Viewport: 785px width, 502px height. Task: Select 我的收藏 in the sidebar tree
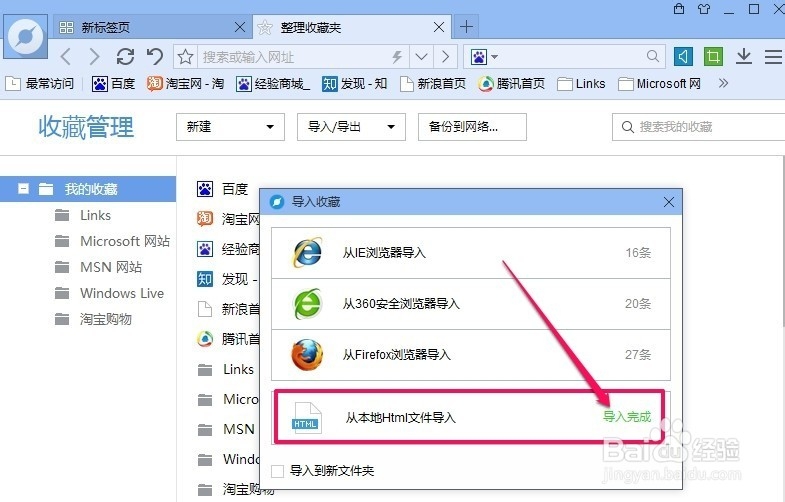pyautogui.click(x=88, y=189)
